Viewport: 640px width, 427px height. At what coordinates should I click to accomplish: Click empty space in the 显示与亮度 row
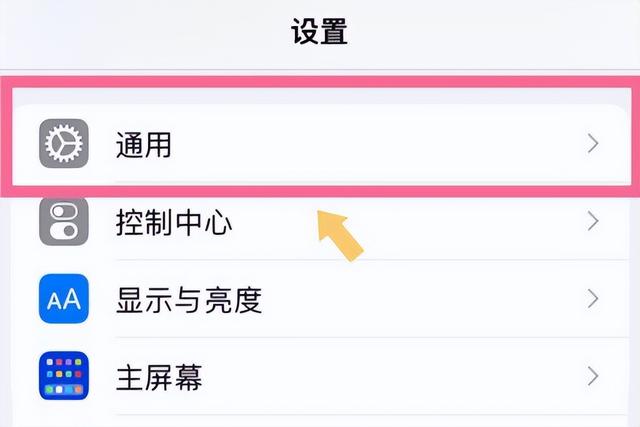coord(408,299)
